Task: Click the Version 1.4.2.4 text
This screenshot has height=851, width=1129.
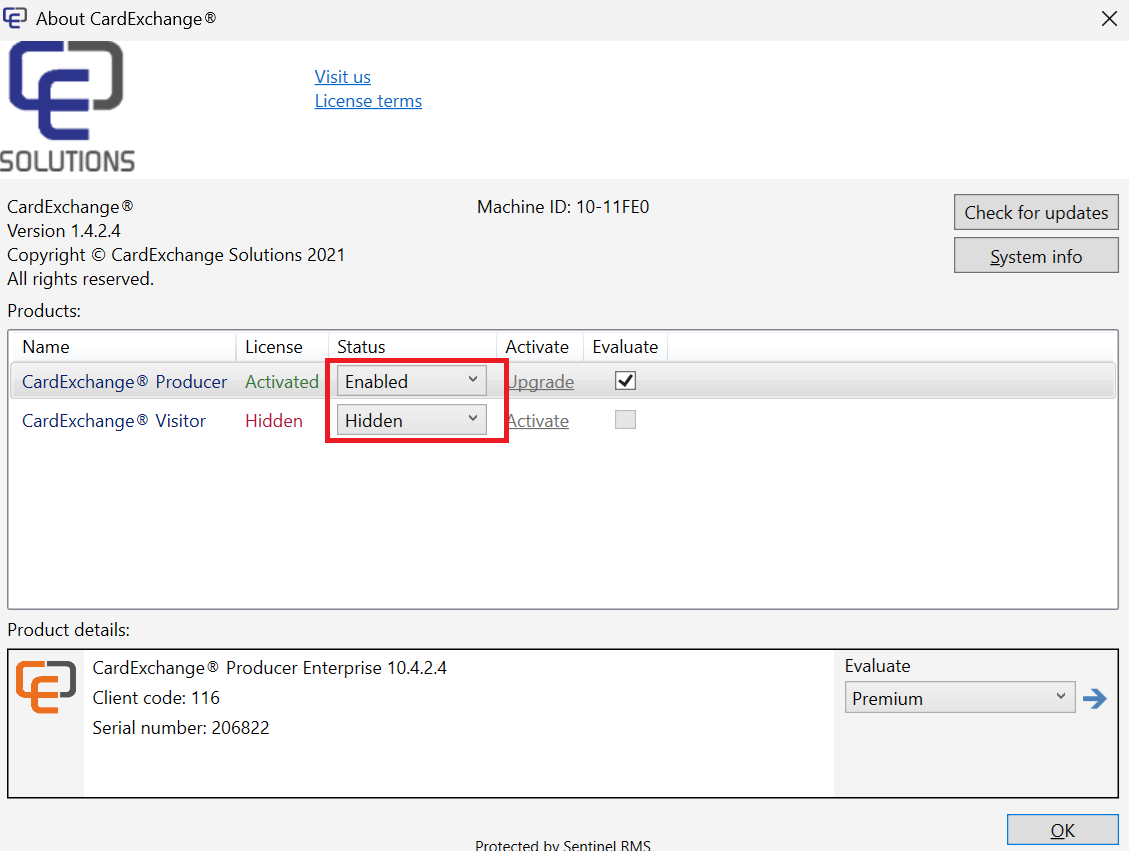Action: coord(64,231)
